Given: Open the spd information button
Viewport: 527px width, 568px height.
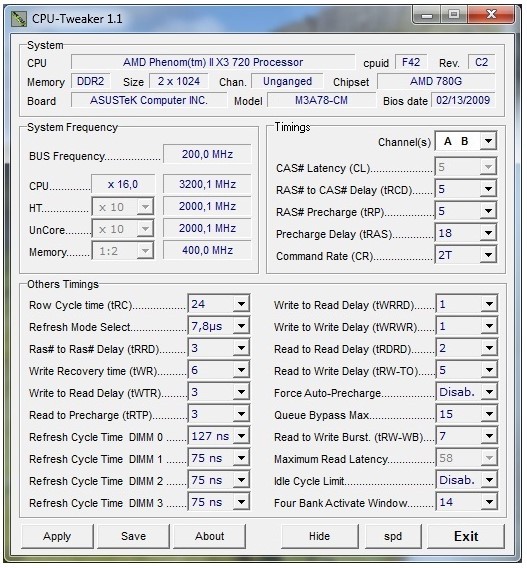Looking at the screenshot, I should point(393,536).
